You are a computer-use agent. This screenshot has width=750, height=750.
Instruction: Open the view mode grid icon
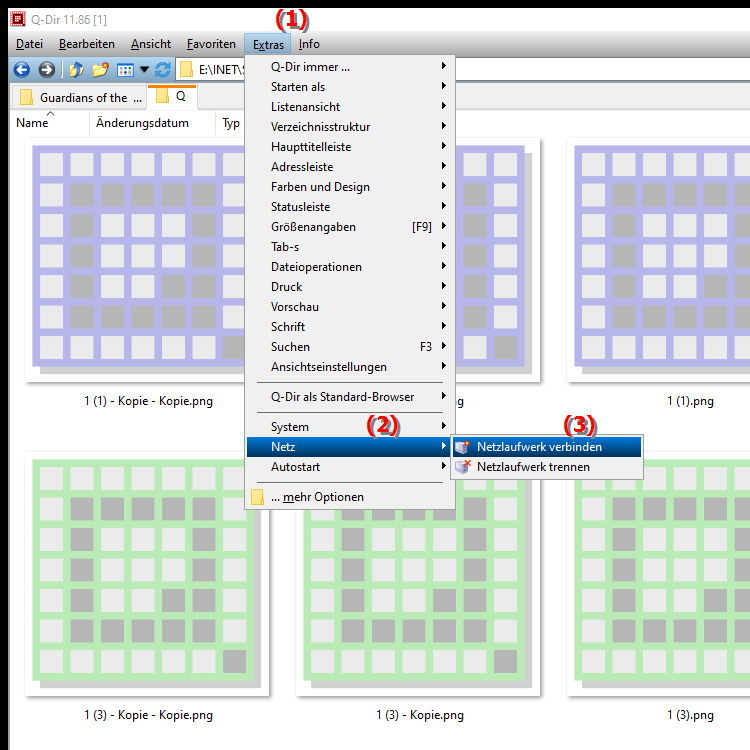[125, 70]
